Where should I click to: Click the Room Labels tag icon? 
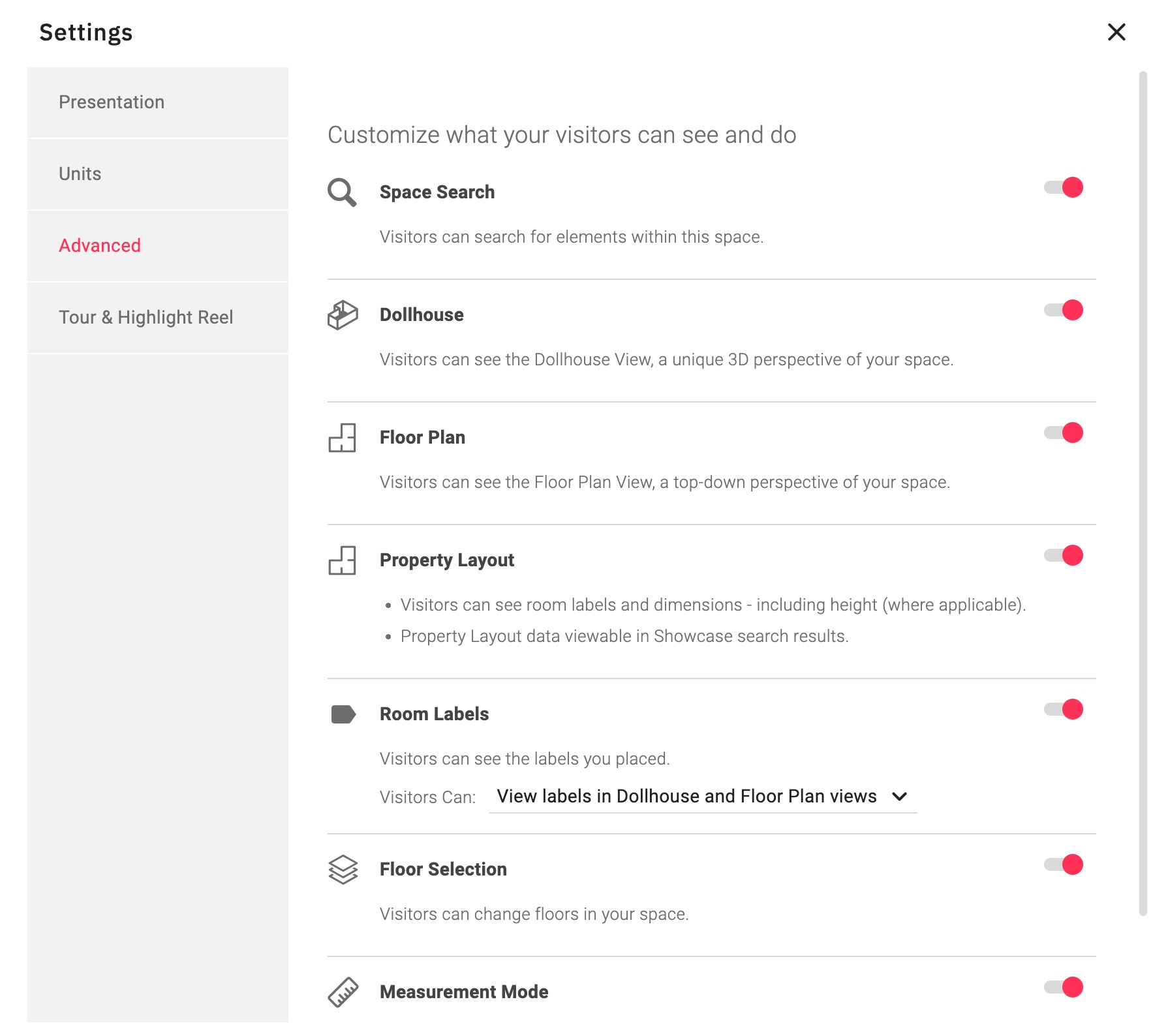pyautogui.click(x=343, y=714)
